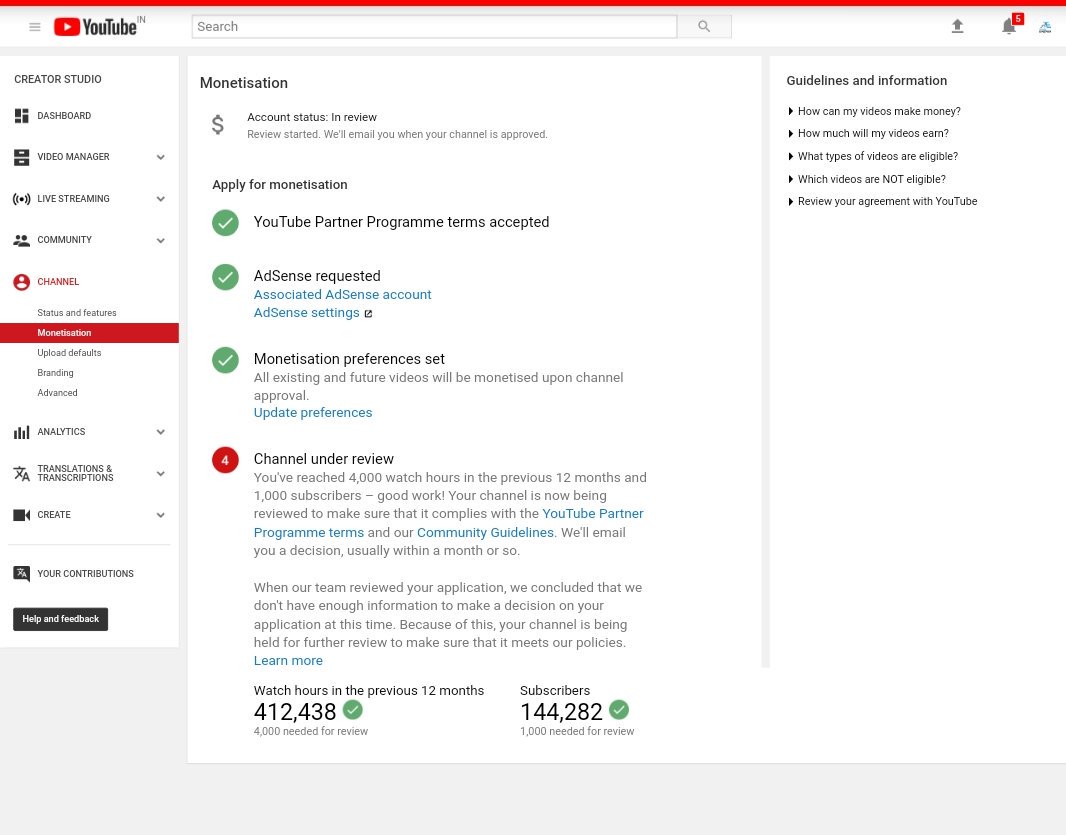Click the dollar sign account status icon
The width and height of the screenshot is (1066, 835).
point(218,124)
